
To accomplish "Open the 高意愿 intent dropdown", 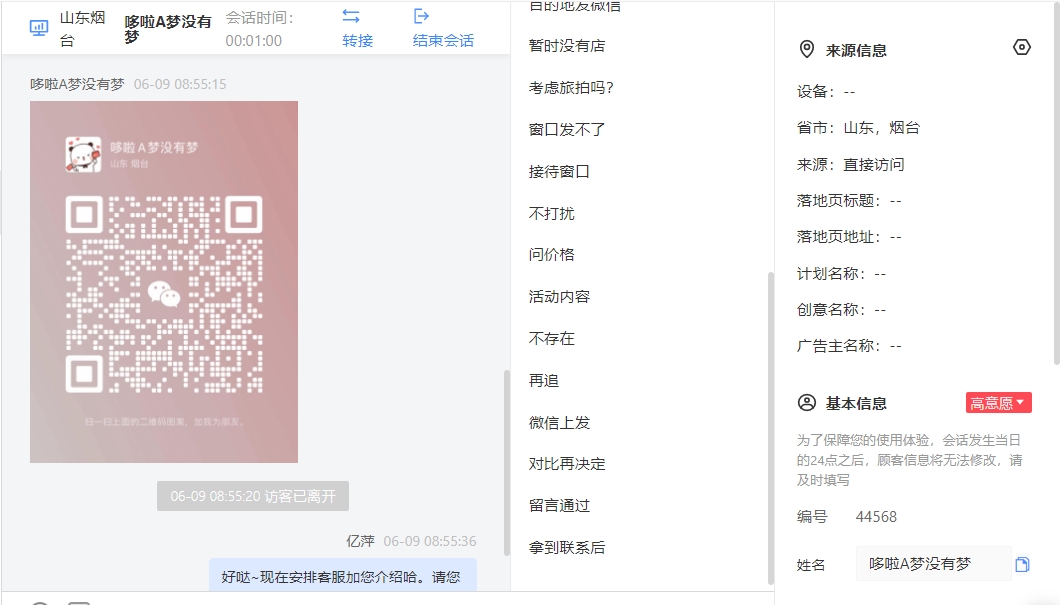I will (x=998, y=403).
